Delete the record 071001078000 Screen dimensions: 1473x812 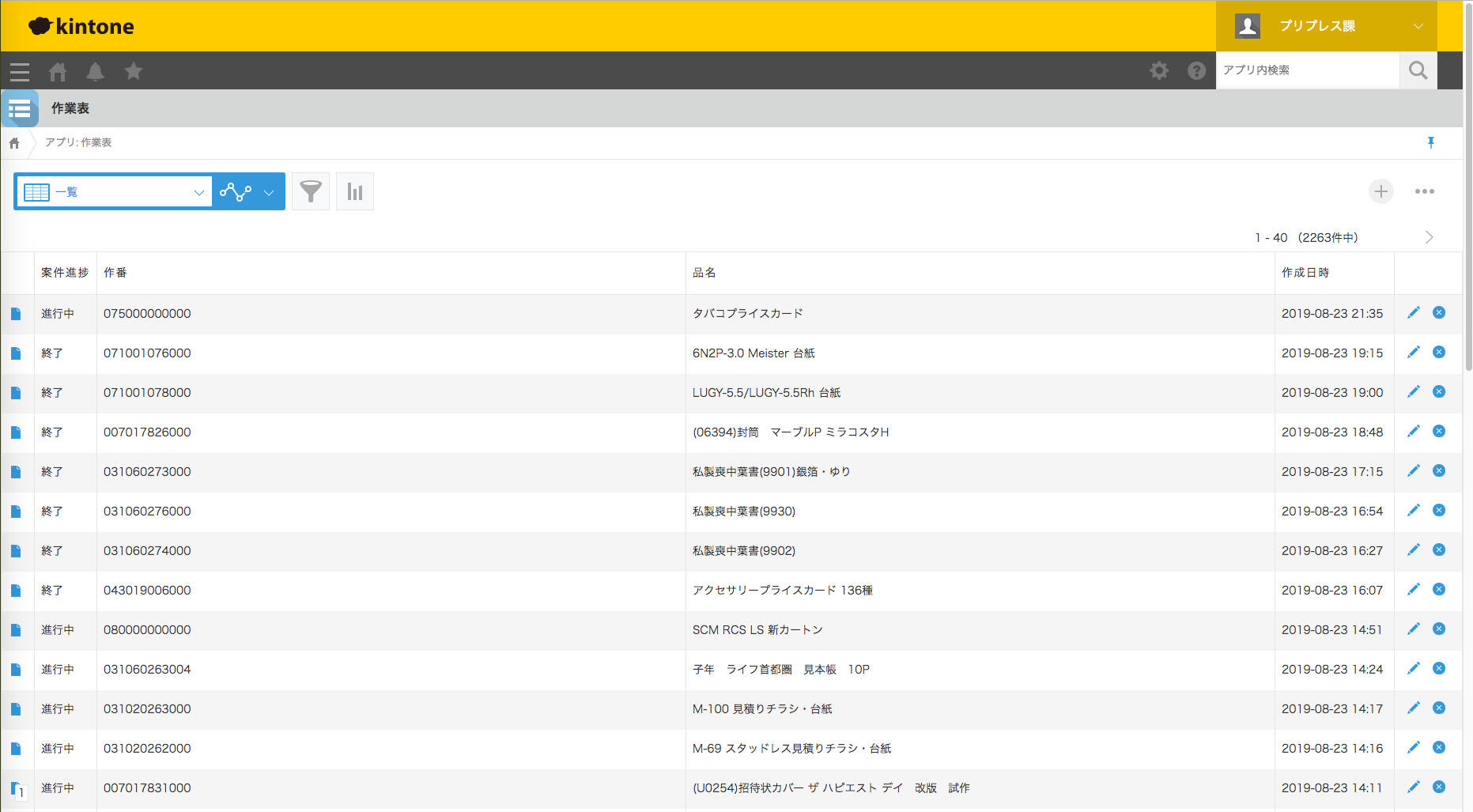tap(1439, 391)
